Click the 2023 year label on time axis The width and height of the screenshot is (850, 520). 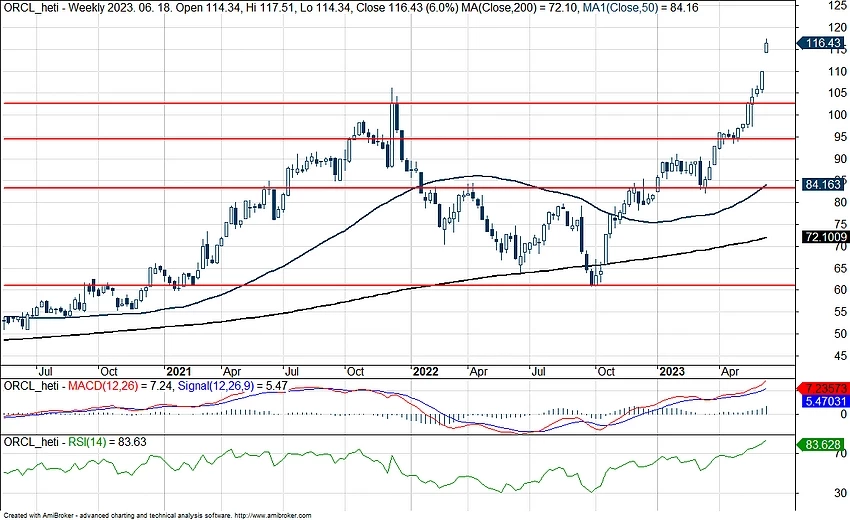click(x=671, y=371)
